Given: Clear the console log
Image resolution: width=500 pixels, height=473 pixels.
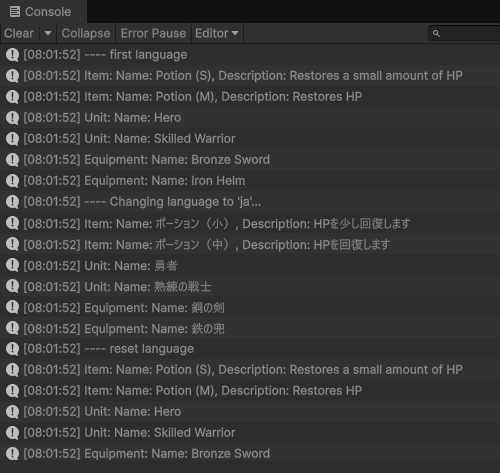Looking at the screenshot, I should (19, 33).
